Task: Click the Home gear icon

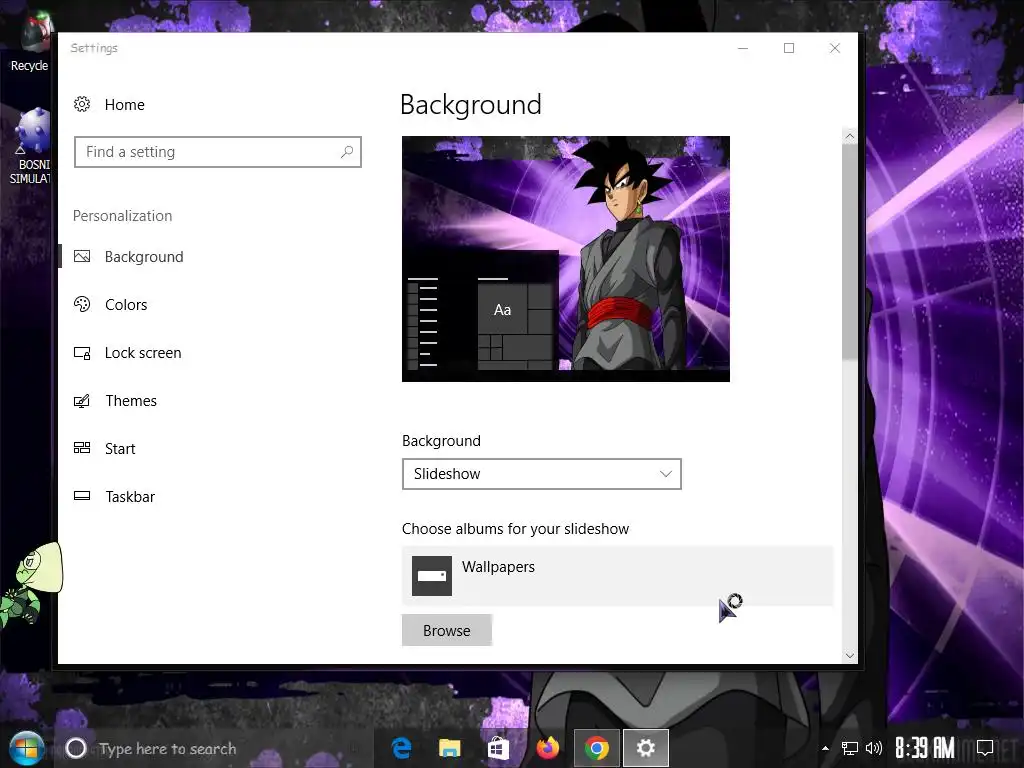Action: pyautogui.click(x=82, y=104)
